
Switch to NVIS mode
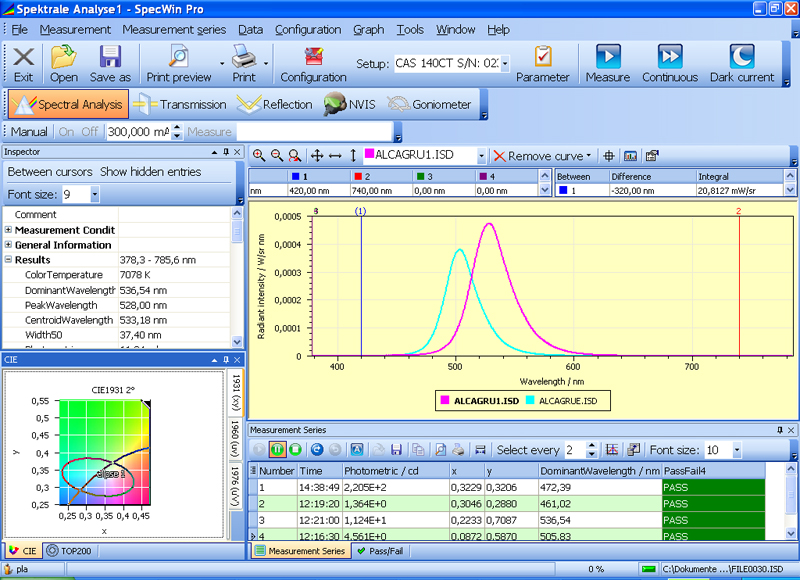tap(349, 104)
